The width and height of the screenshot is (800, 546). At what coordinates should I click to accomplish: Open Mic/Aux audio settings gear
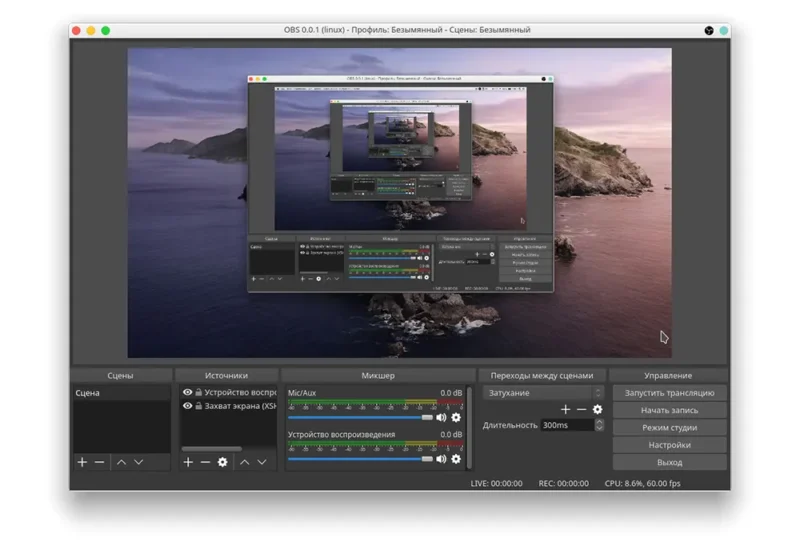coord(456,417)
